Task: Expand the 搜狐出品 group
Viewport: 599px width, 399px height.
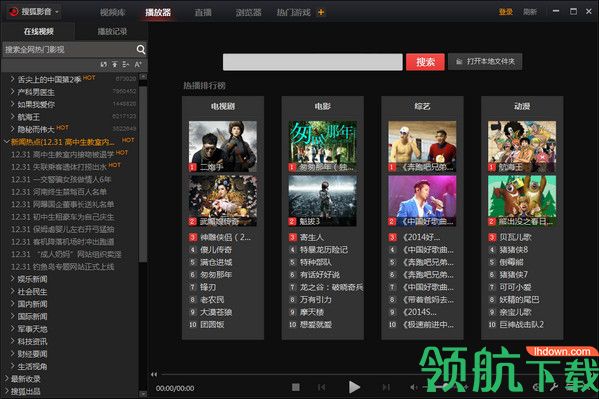Action: tap(6, 391)
